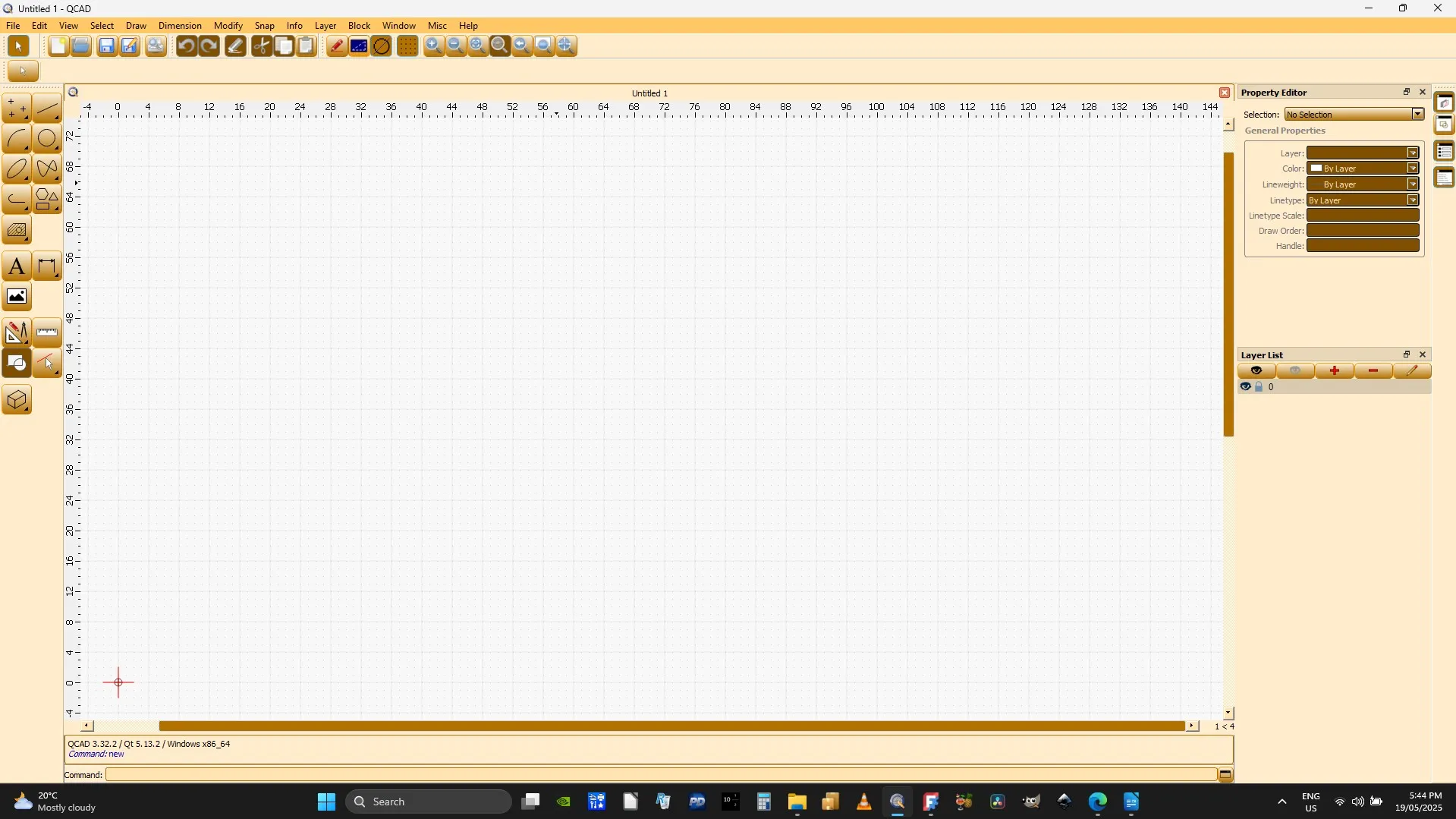Activate Zoom In on the drawing
Screen dimensions: 1456x819
[433, 46]
